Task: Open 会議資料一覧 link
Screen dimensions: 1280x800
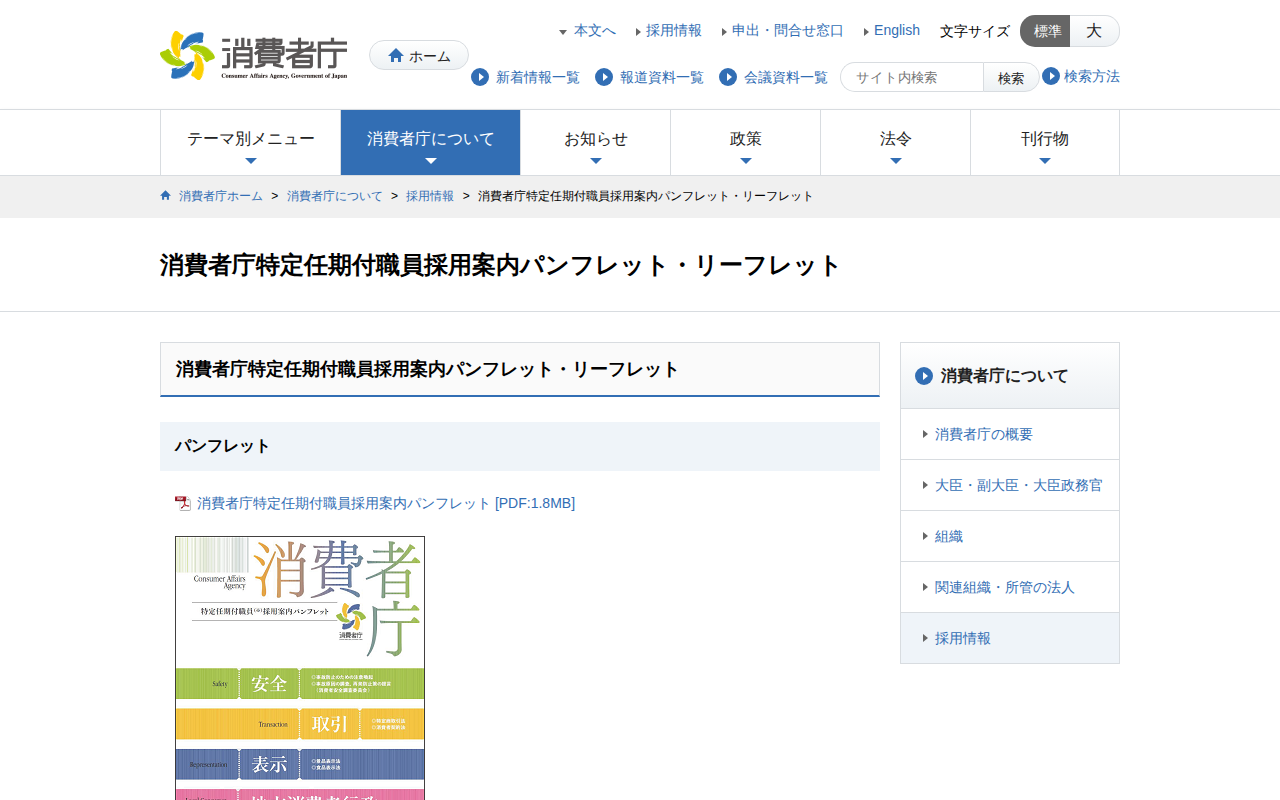Action: click(x=786, y=77)
